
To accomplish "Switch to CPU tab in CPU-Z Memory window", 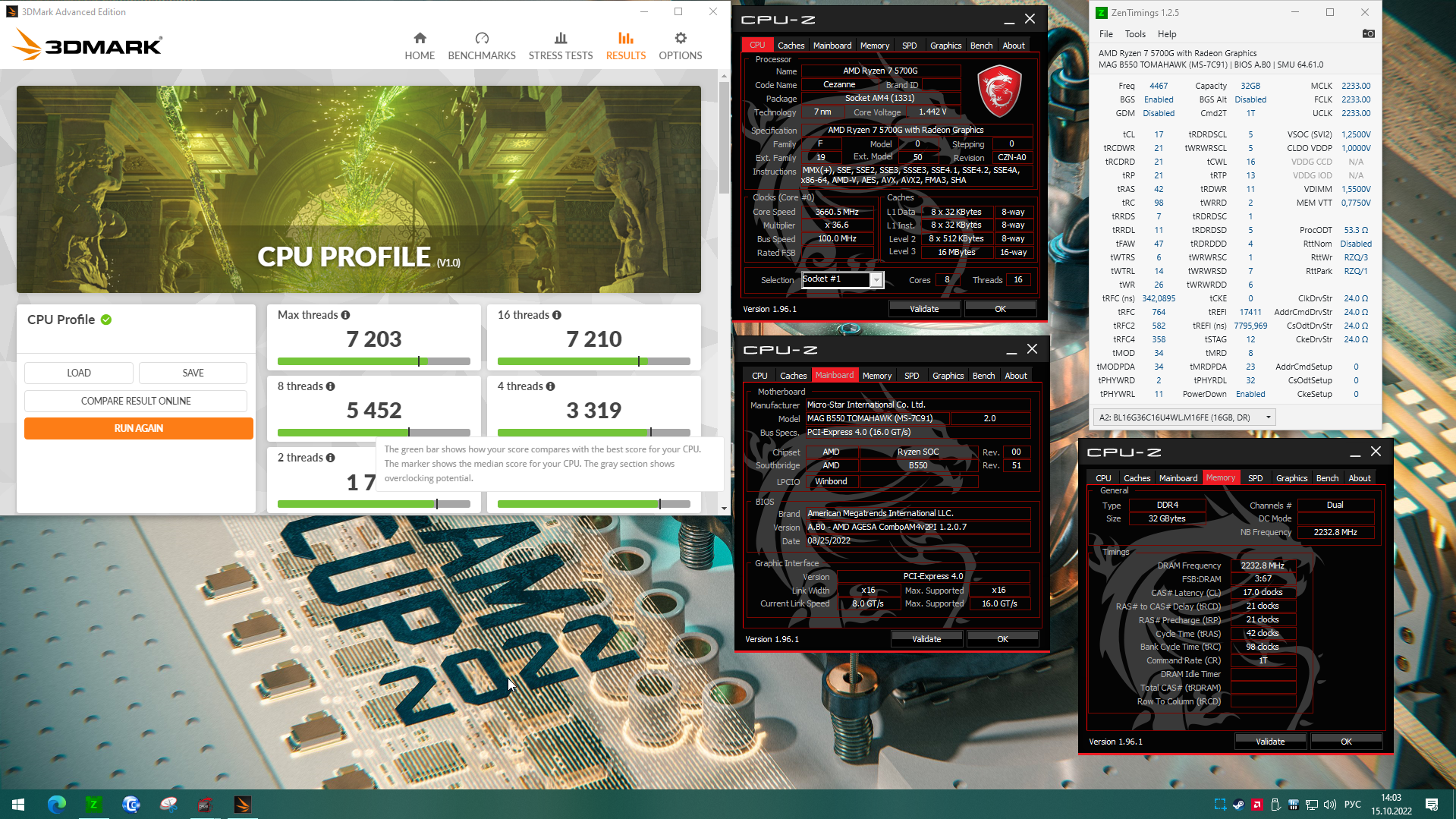I will (1103, 478).
